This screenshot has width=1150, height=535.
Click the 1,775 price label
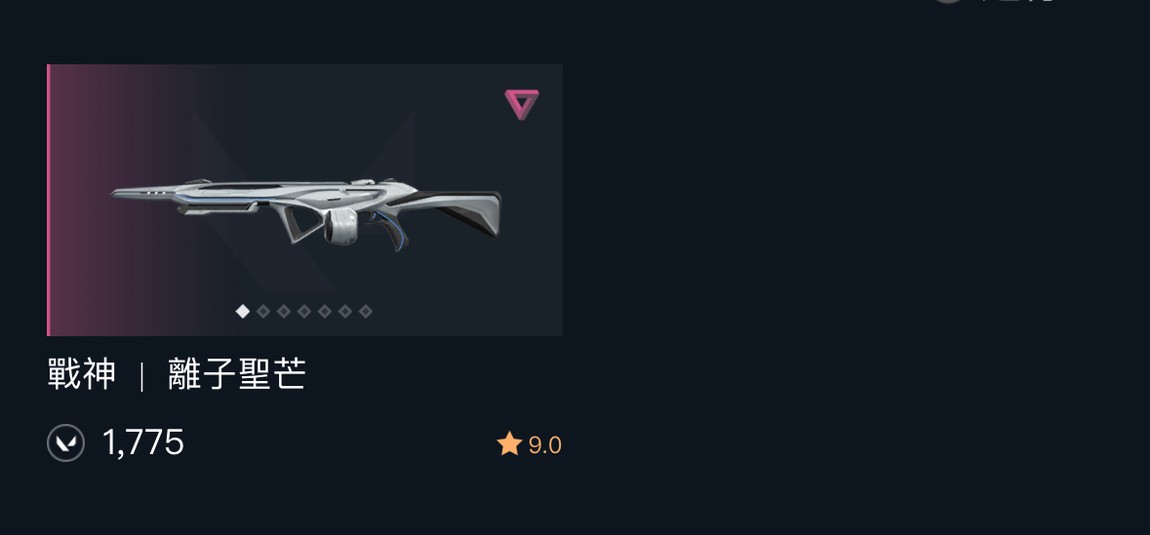click(x=143, y=443)
